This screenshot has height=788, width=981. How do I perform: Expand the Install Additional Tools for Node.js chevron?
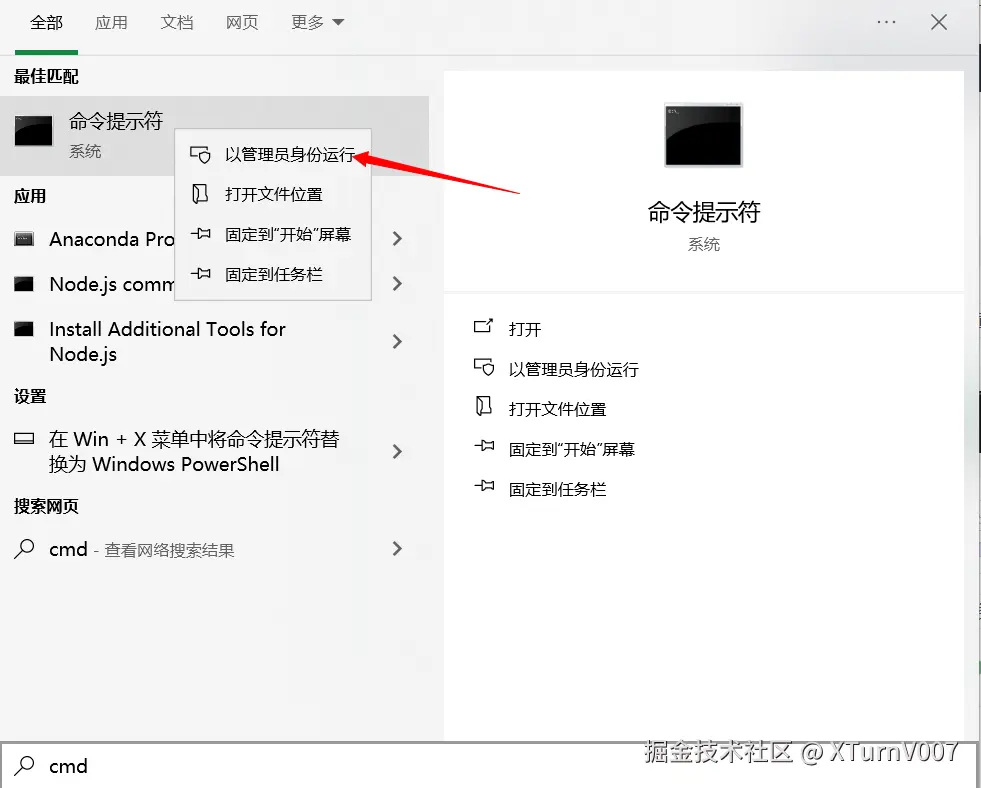pos(397,341)
